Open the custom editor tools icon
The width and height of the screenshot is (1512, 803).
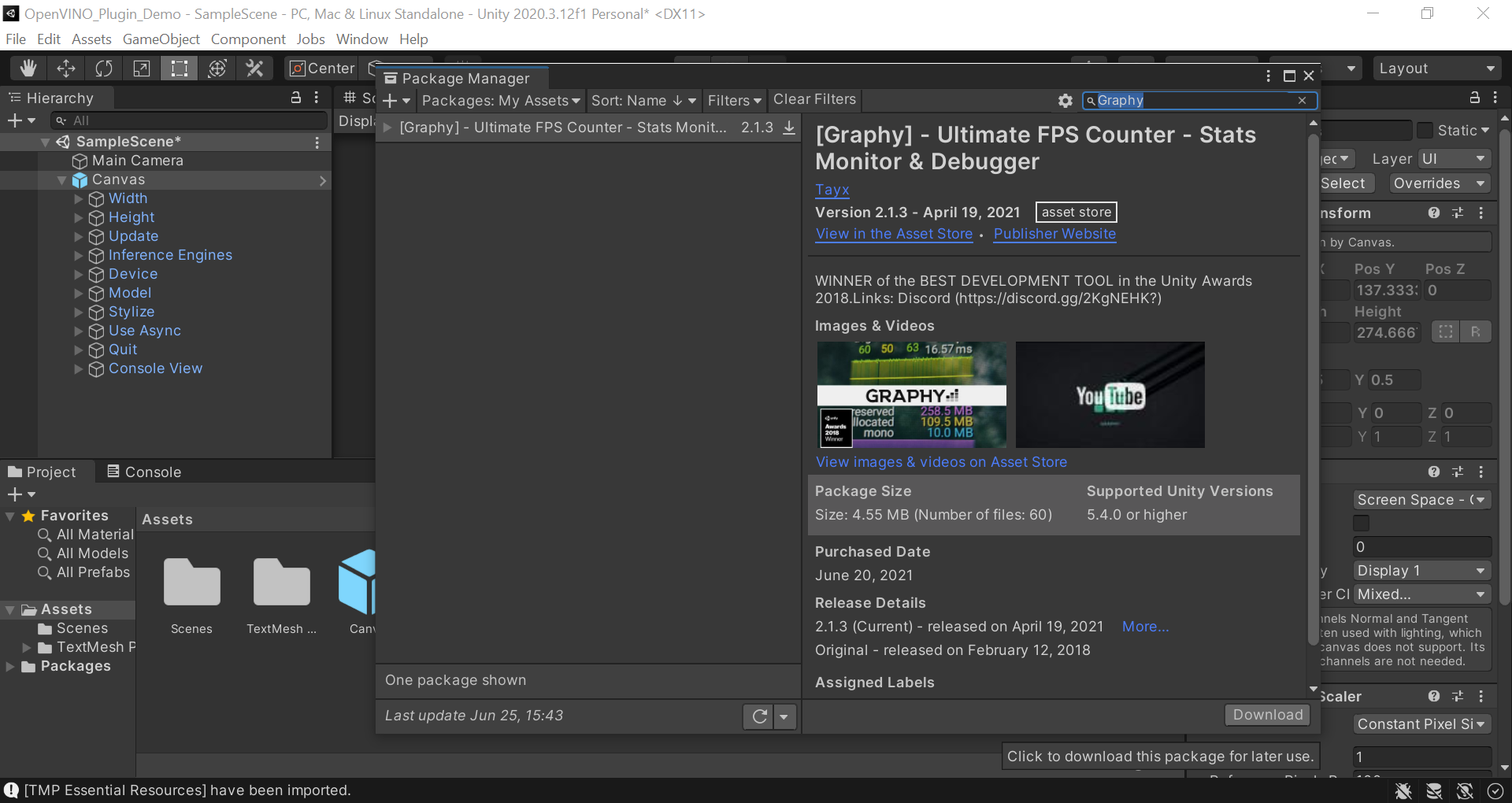(254, 68)
